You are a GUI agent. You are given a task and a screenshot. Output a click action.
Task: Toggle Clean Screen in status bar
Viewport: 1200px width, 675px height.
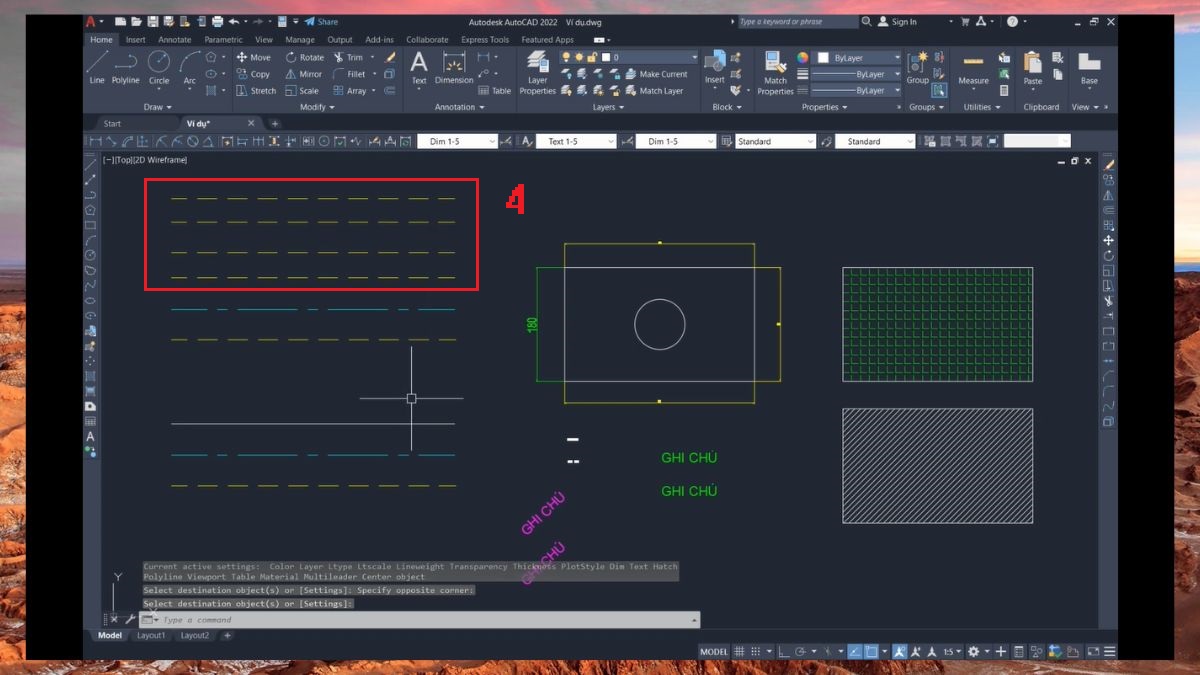(1094, 651)
